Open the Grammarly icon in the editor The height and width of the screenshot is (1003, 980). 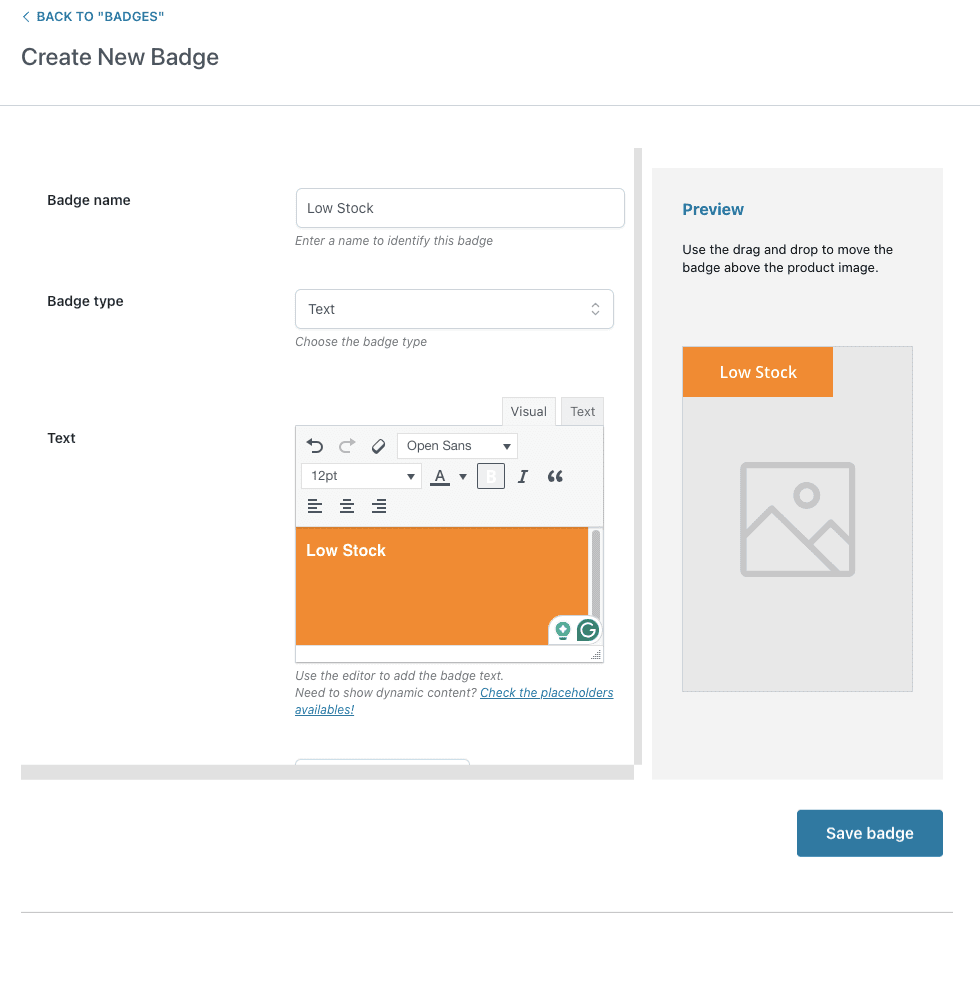click(x=587, y=630)
